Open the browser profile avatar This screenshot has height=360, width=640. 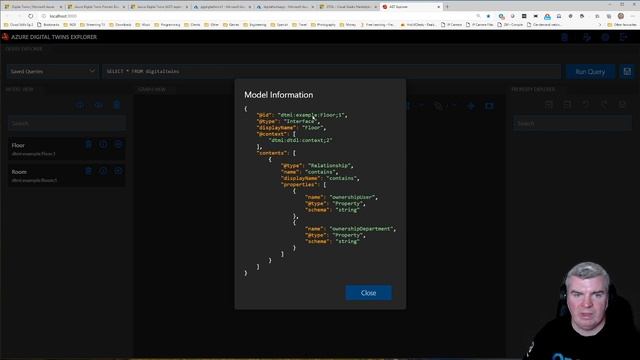coord(620,16)
